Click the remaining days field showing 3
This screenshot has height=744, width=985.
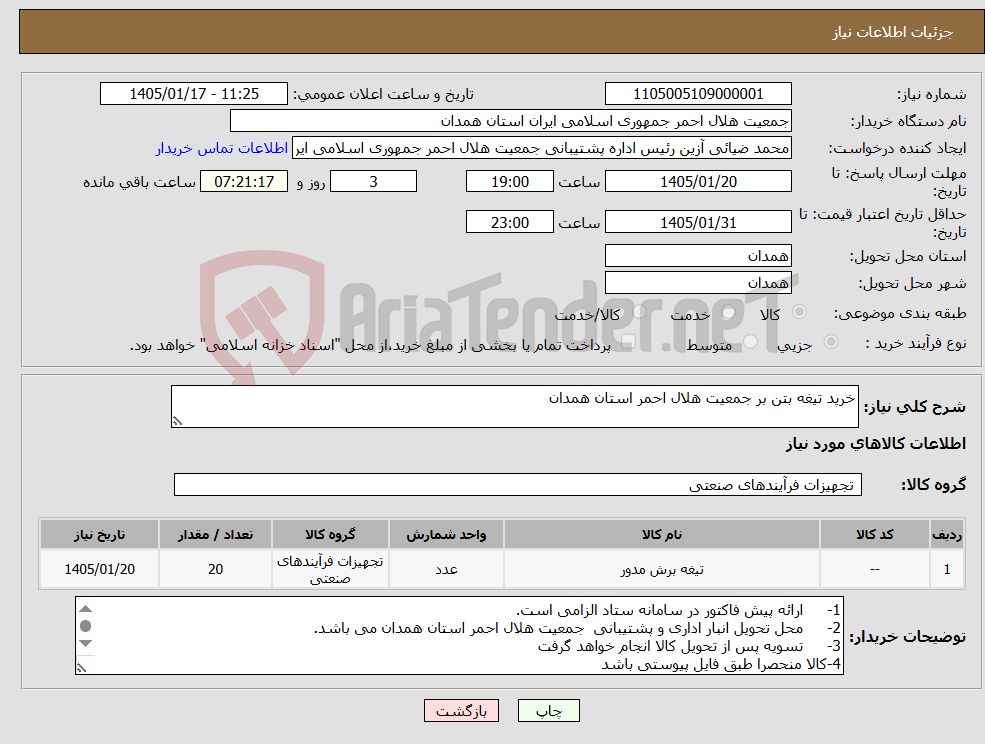point(373,182)
